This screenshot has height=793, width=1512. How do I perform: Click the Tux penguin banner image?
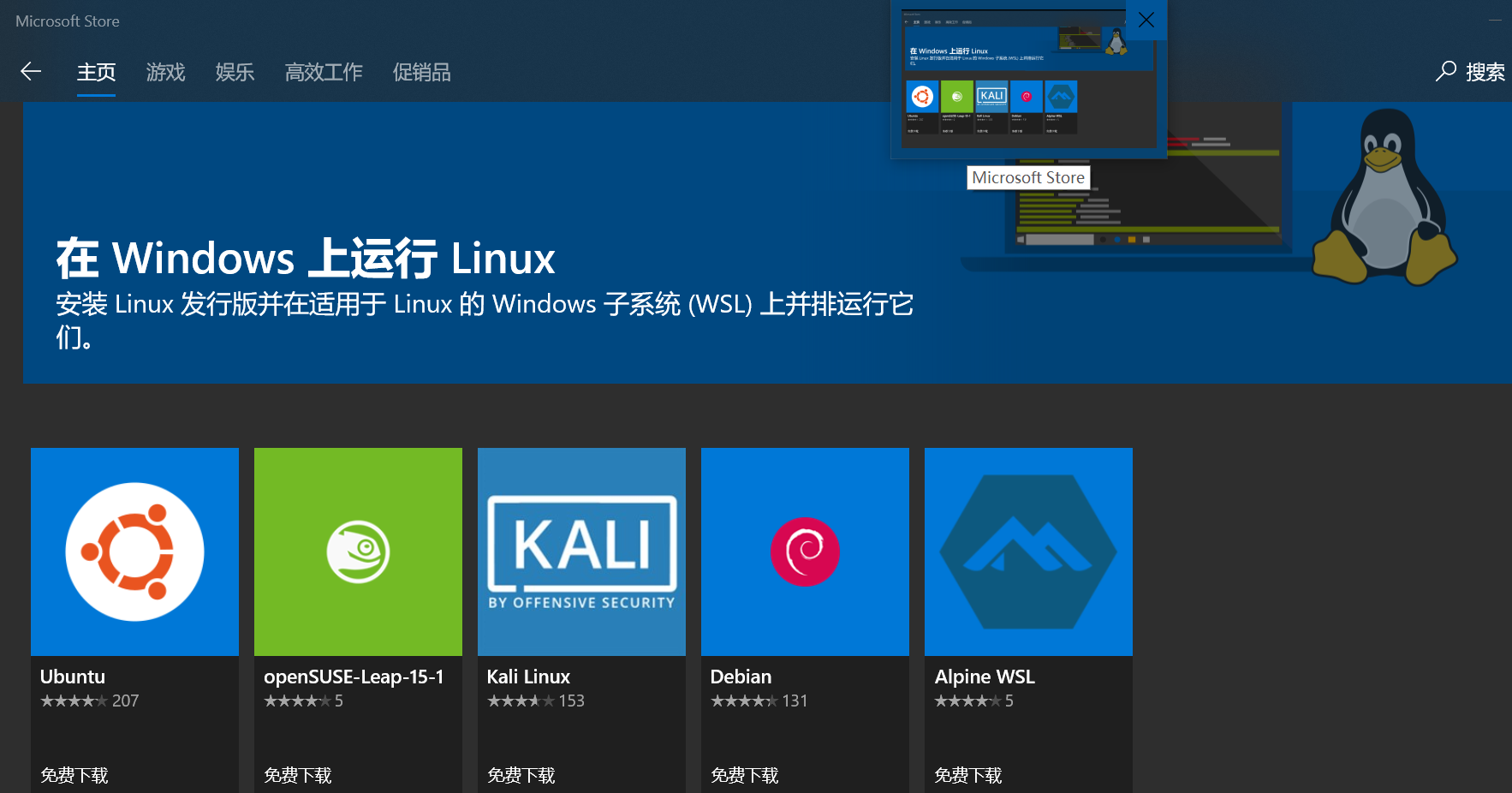[1384, 197]
